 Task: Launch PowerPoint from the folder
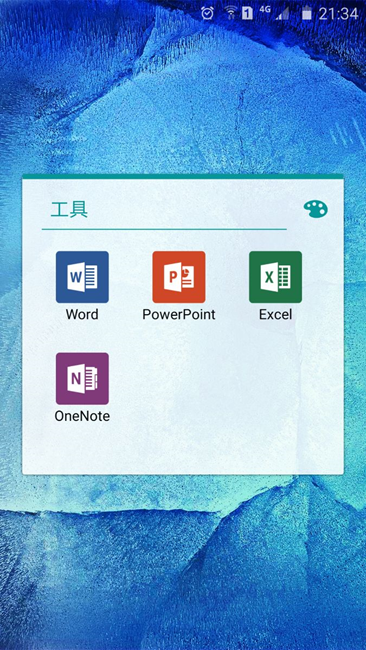click(179, 277)
